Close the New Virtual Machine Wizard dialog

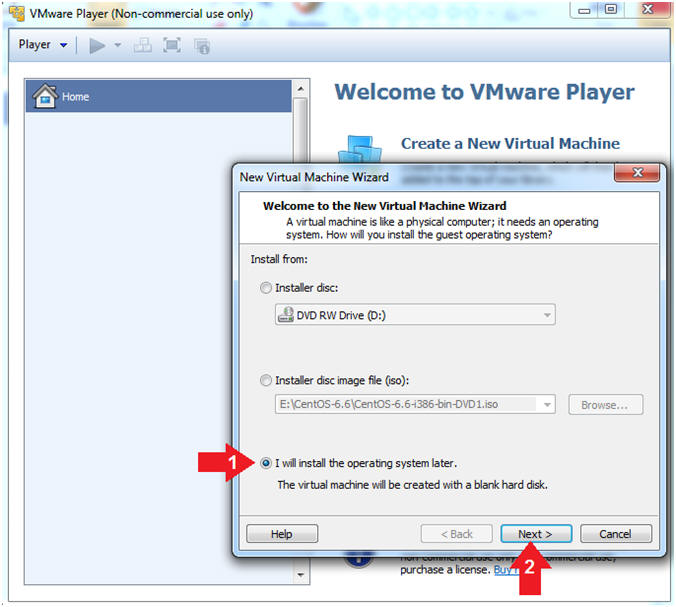tap(637, 173)
